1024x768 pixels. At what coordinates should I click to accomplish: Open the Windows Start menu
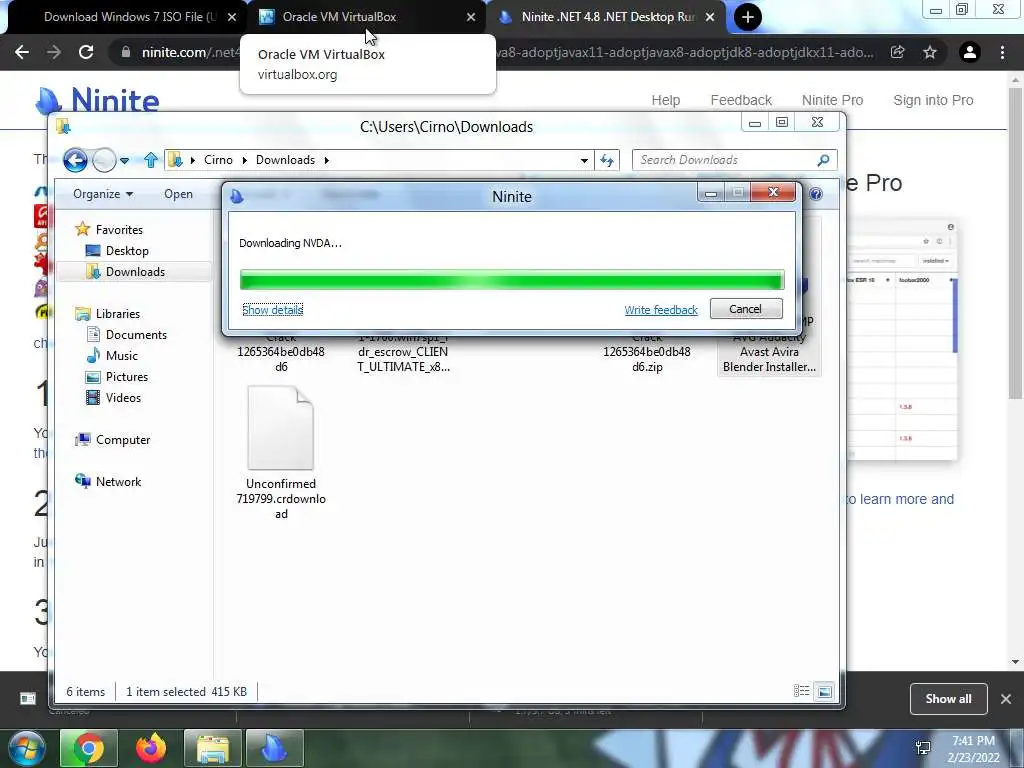(x=26, y=748)
